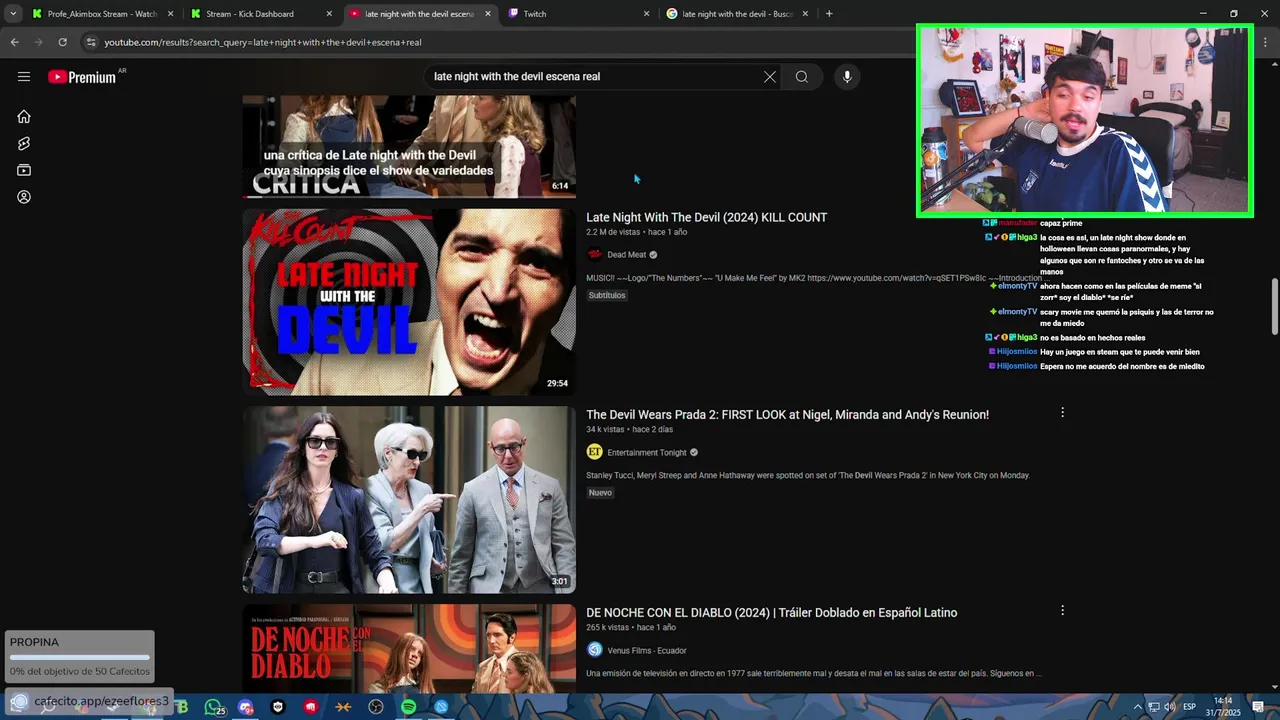
Task: Go back in browser history
Action: [14, 42]
